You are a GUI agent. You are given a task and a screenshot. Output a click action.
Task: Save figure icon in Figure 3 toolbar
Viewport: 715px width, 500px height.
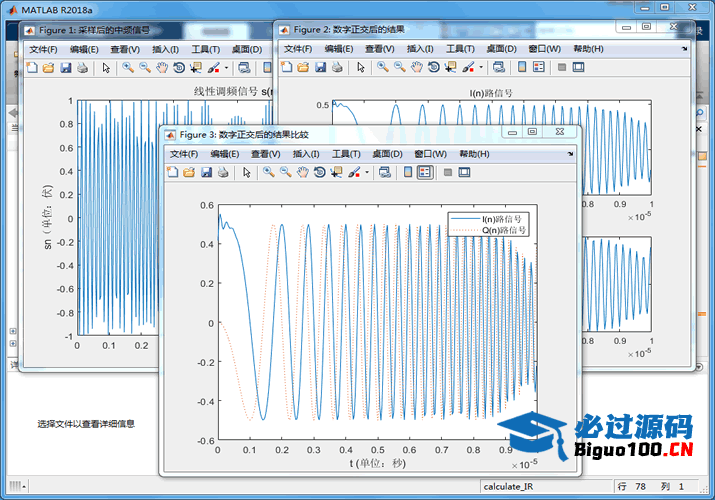point(206,172)
